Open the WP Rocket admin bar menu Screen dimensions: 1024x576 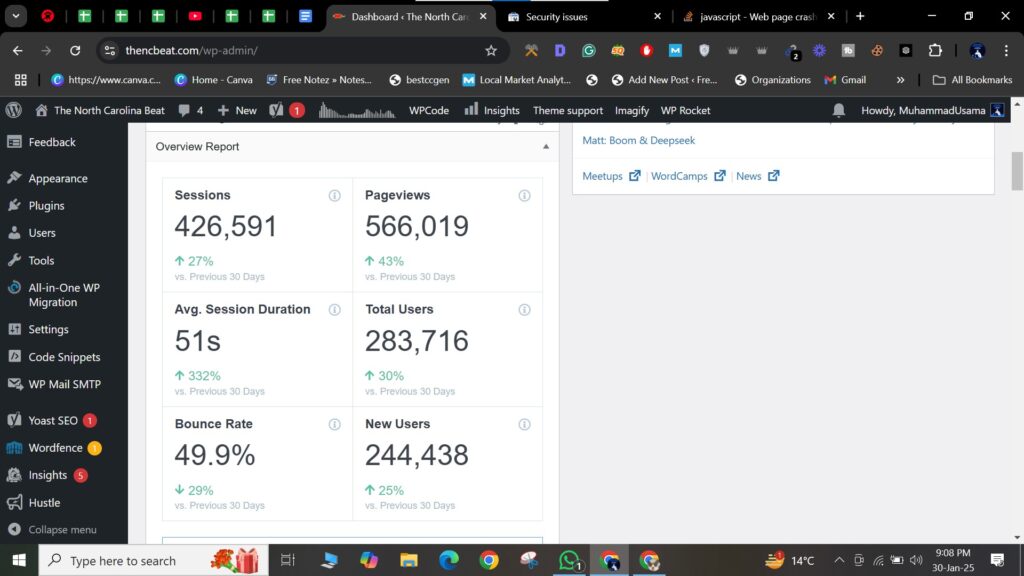click(x=685, y=110)
